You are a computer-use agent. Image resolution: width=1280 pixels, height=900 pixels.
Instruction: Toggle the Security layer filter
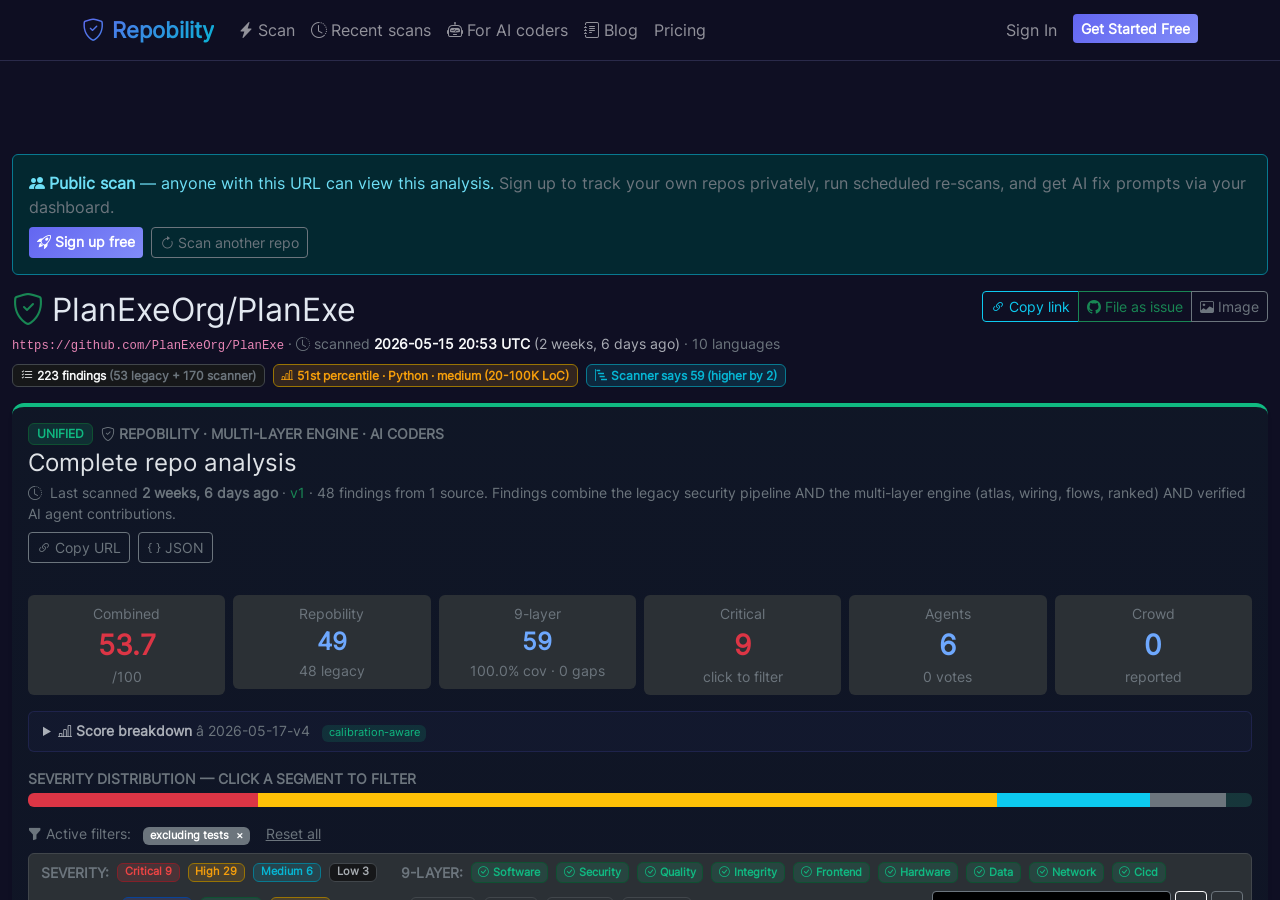coord(592,873)
